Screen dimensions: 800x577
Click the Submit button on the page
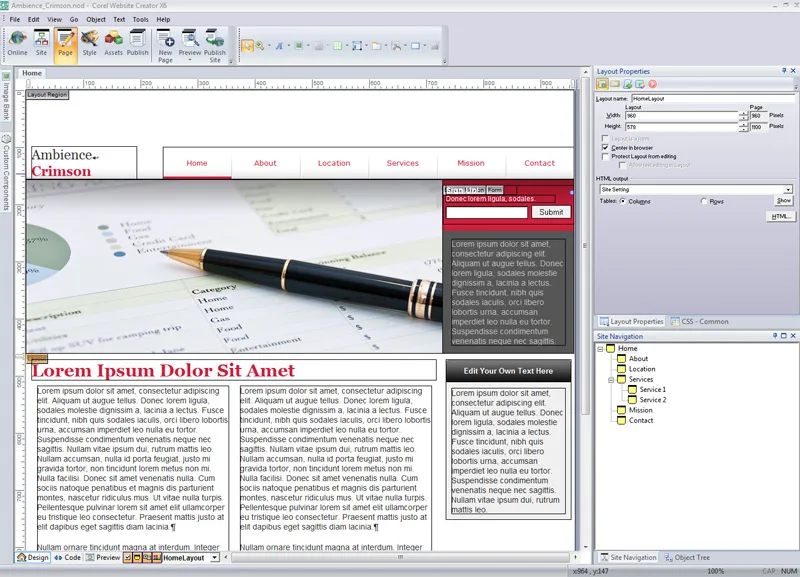(x=551, y=212)
